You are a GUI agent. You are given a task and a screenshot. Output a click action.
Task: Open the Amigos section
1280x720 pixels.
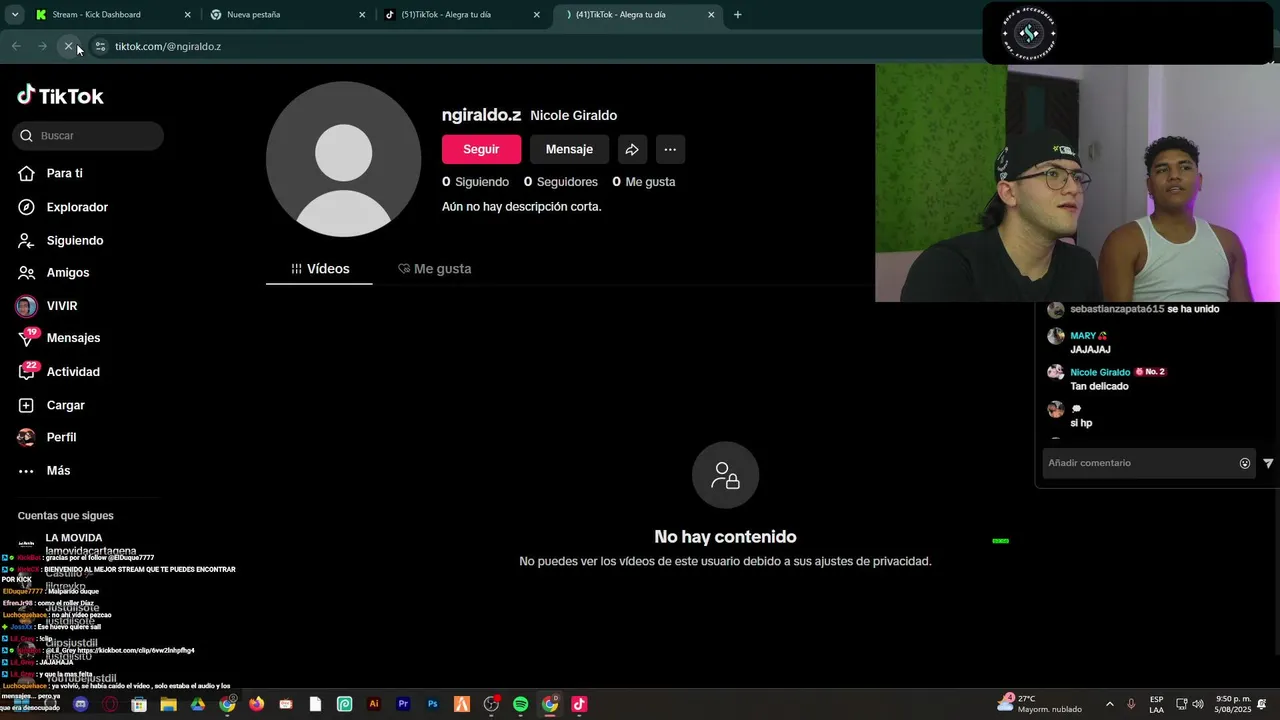point(53,273)
